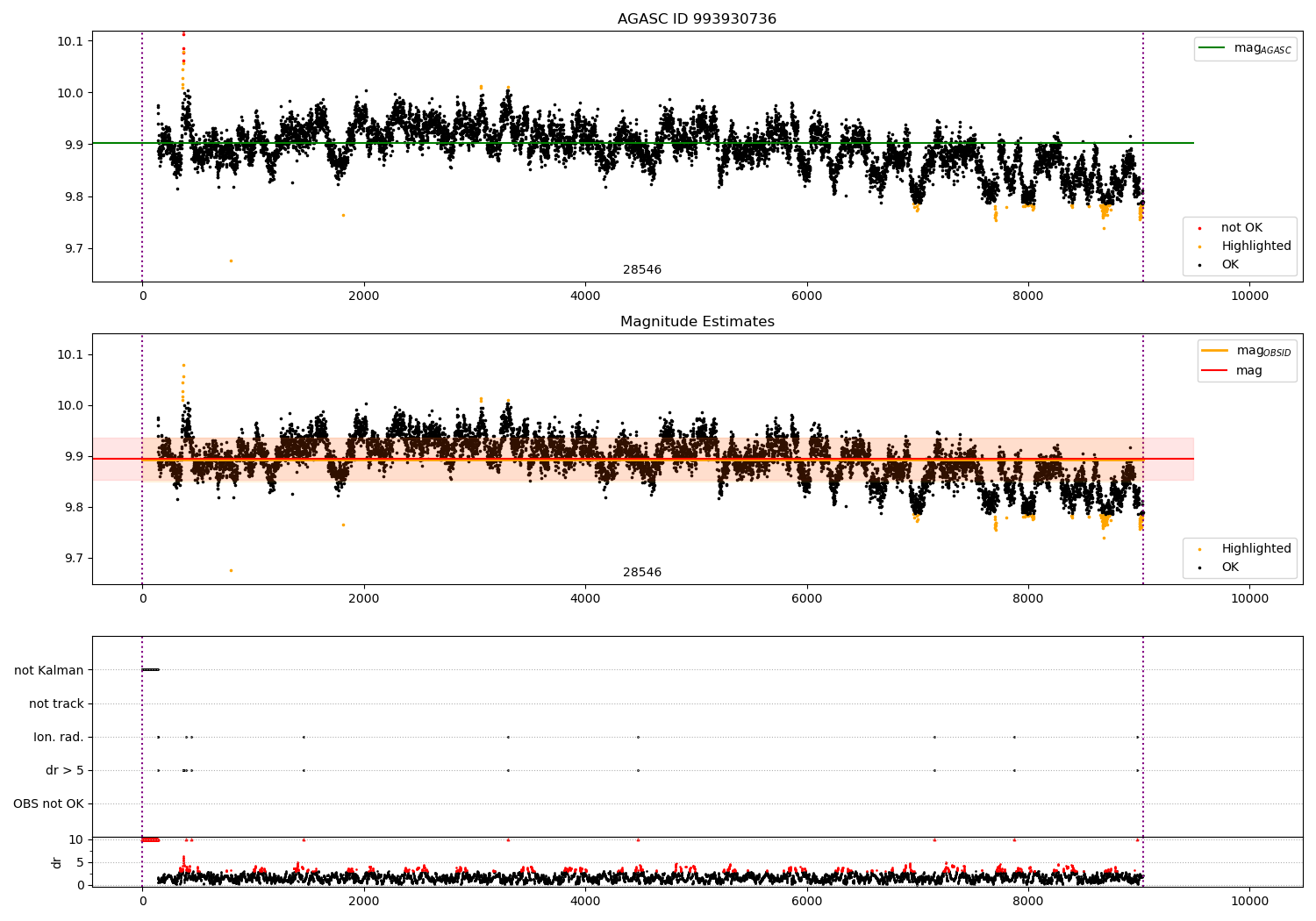Viewport: 1316px width, 921px height.
Task: Click the 'AGASC ID 993930736' plot title
Action: click(x=697, y=19)
